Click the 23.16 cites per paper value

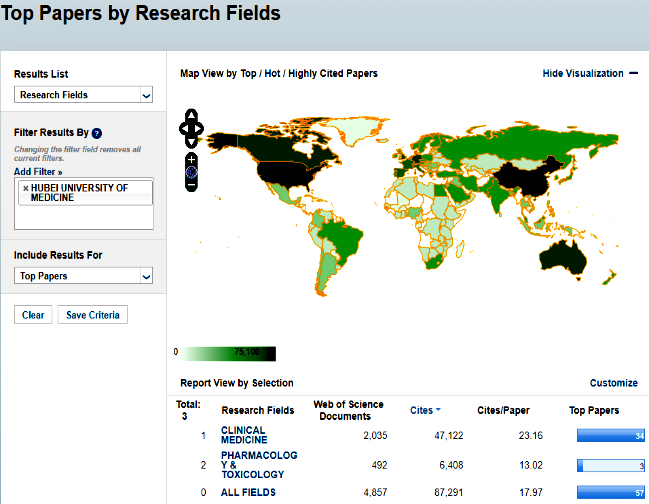(531, 435)
